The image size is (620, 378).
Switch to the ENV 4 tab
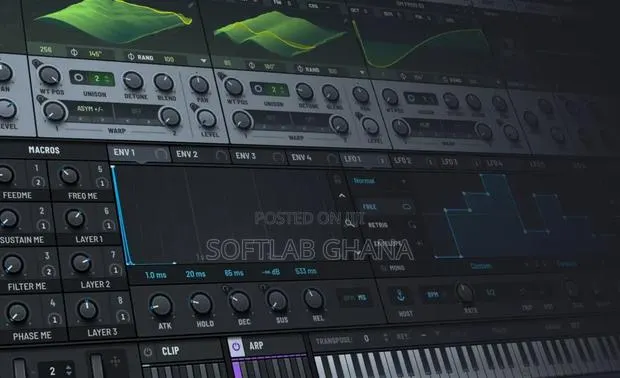click(313, 158)
